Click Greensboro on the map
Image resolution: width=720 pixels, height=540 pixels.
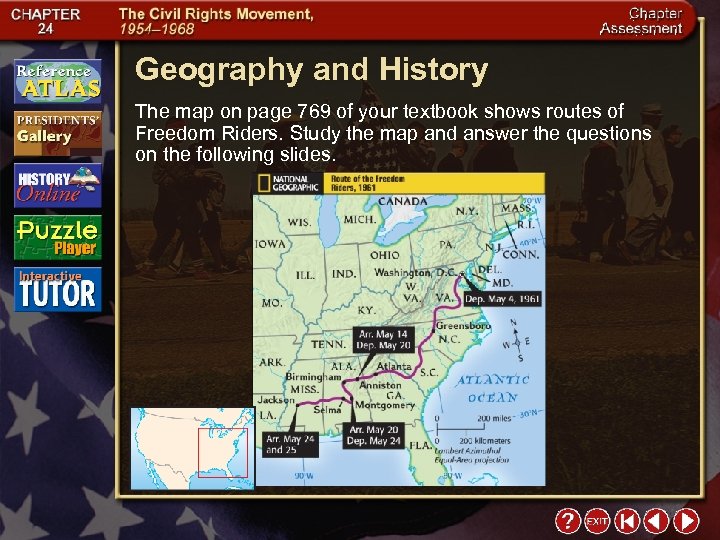point(463,326)
